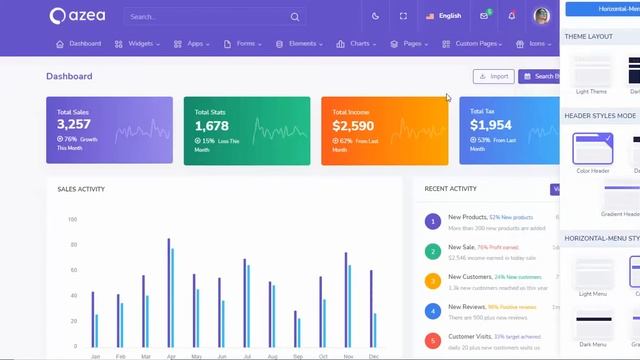The image size is (640, 360).
Task: Open the 76% Profit earned link
Action: click(498, 247)
